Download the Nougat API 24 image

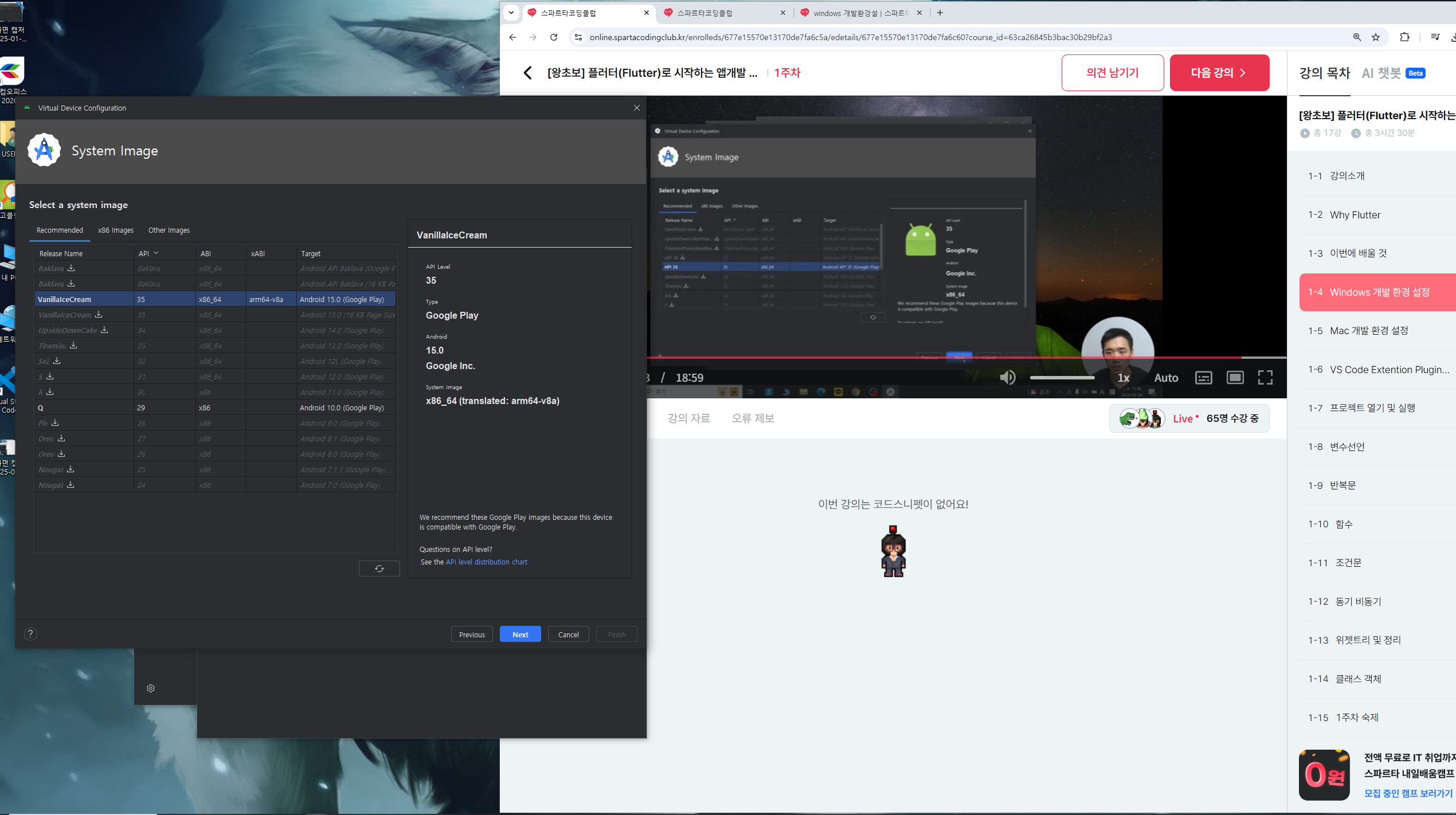point(71,484)
